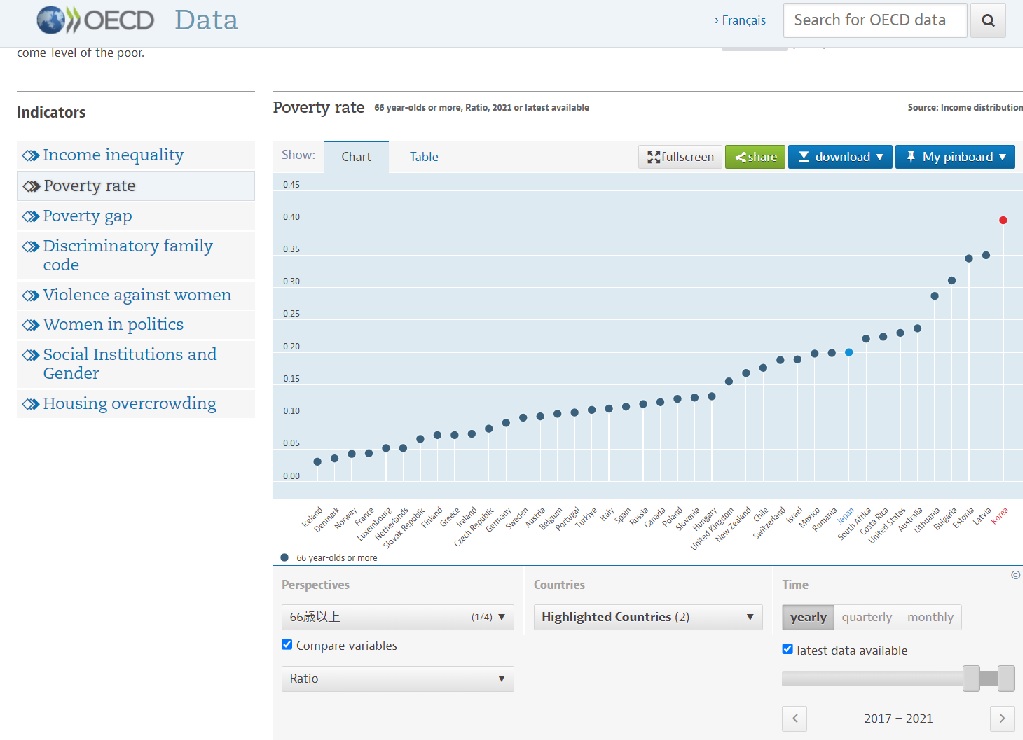Viewport: 1023px width, 740px height.
Task: Click the time range slider handle
Action: 971,679
